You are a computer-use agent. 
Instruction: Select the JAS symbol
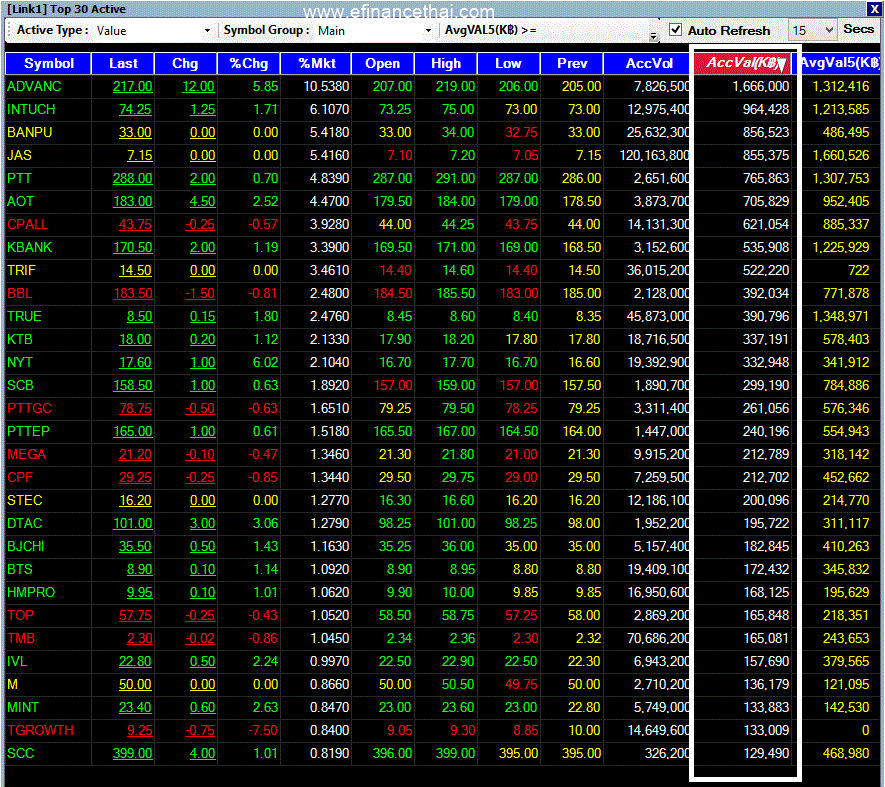point(19,155)
